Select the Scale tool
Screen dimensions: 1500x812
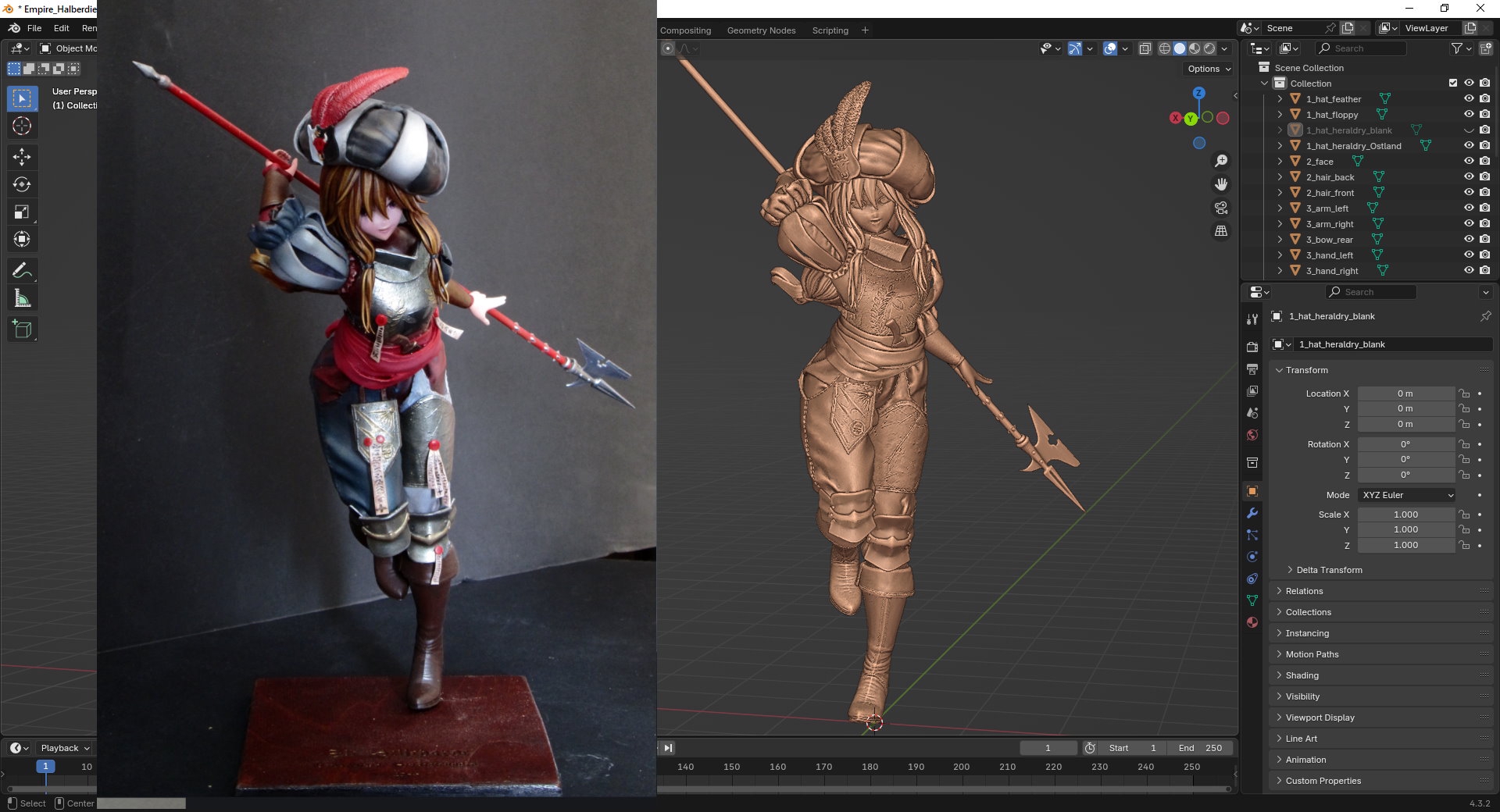[x=22, y=212]
